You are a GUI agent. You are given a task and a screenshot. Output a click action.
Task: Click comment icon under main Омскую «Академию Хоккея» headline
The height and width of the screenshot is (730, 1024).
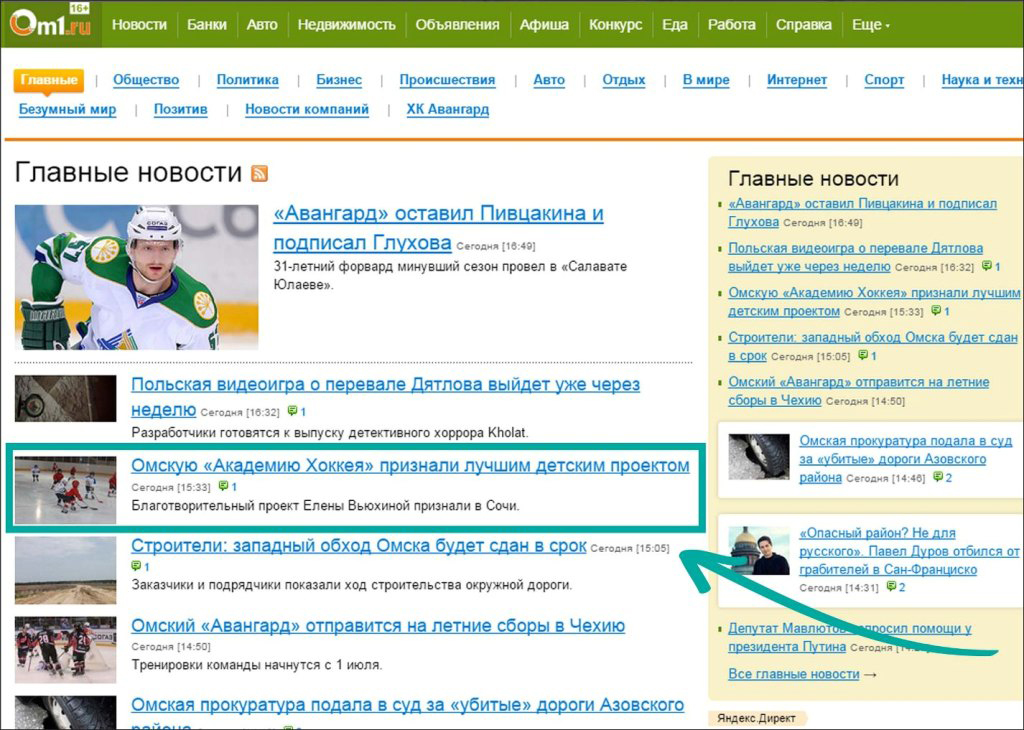223,486
